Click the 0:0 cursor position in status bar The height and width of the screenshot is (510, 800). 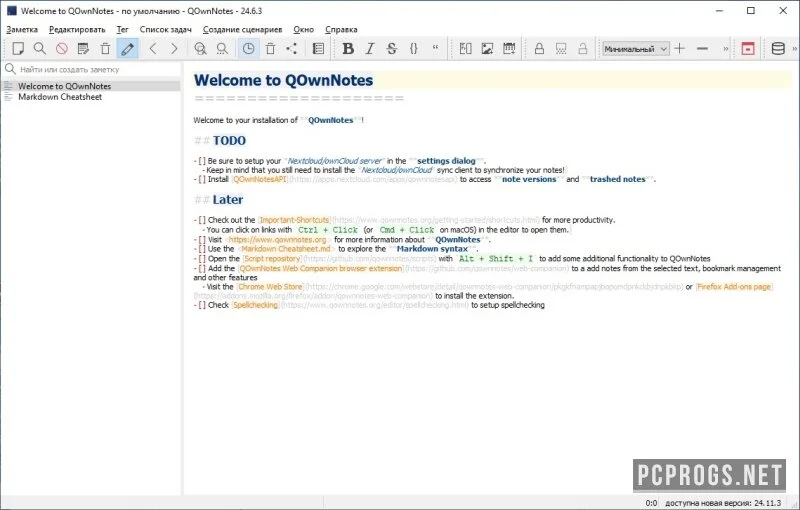pyautogui.click(x=651, y=503)
